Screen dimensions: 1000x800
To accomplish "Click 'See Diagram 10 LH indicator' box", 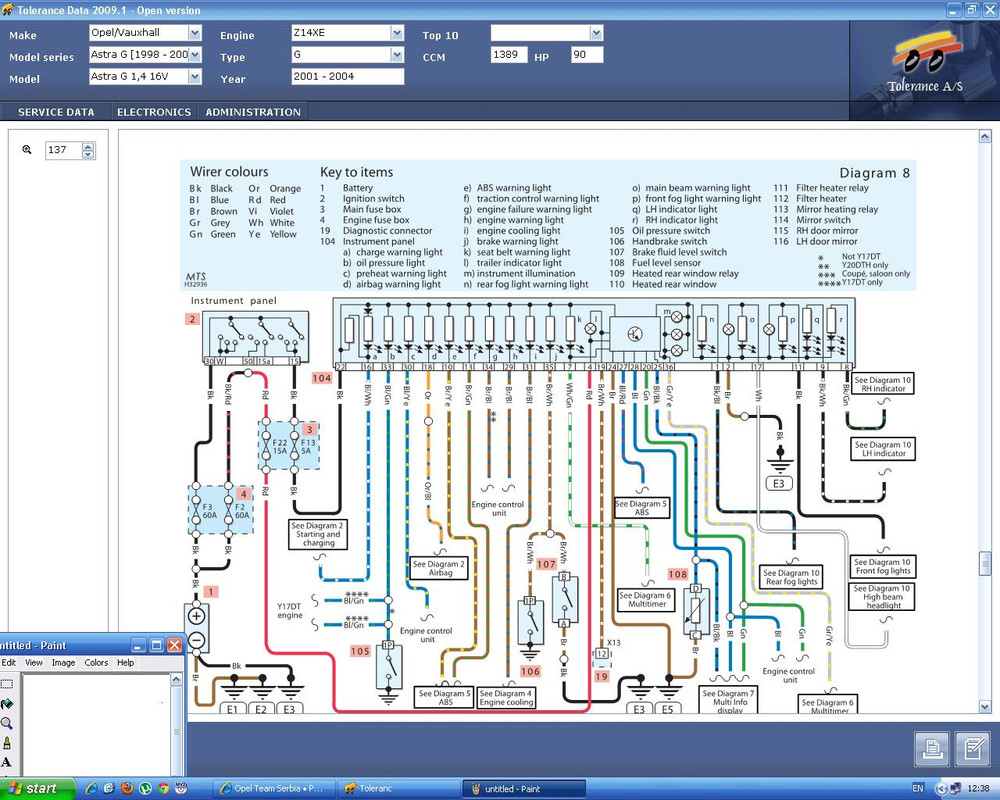I will click(883, 448).
